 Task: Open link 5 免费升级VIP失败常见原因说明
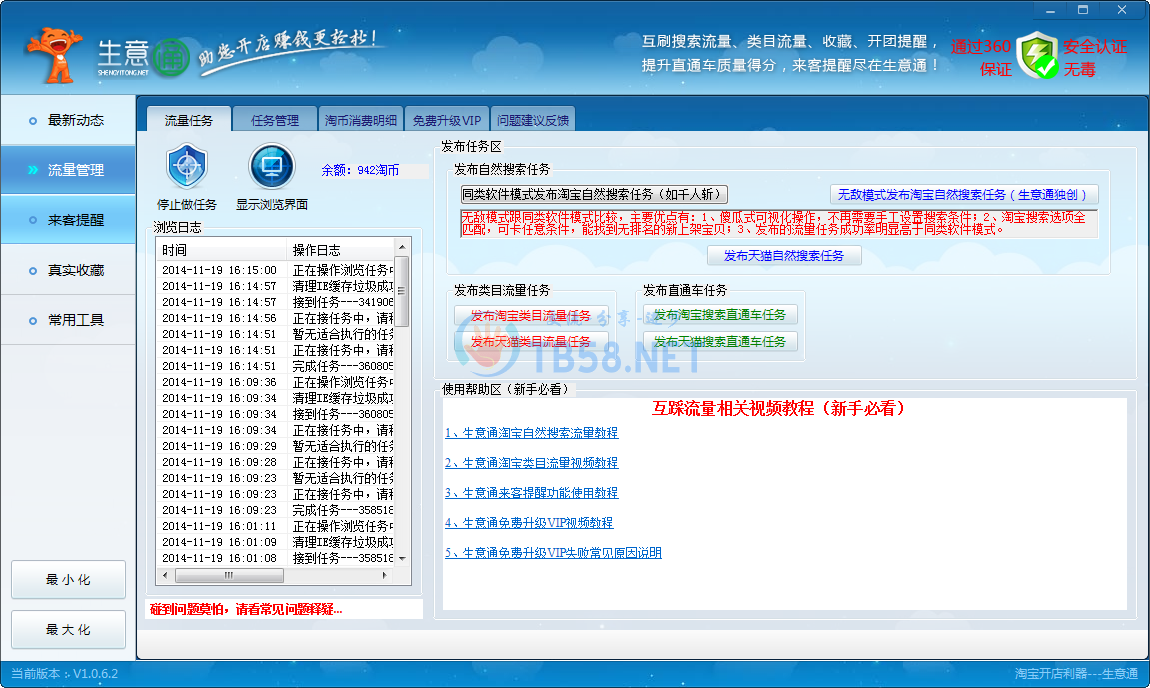(x=553, y=553)
